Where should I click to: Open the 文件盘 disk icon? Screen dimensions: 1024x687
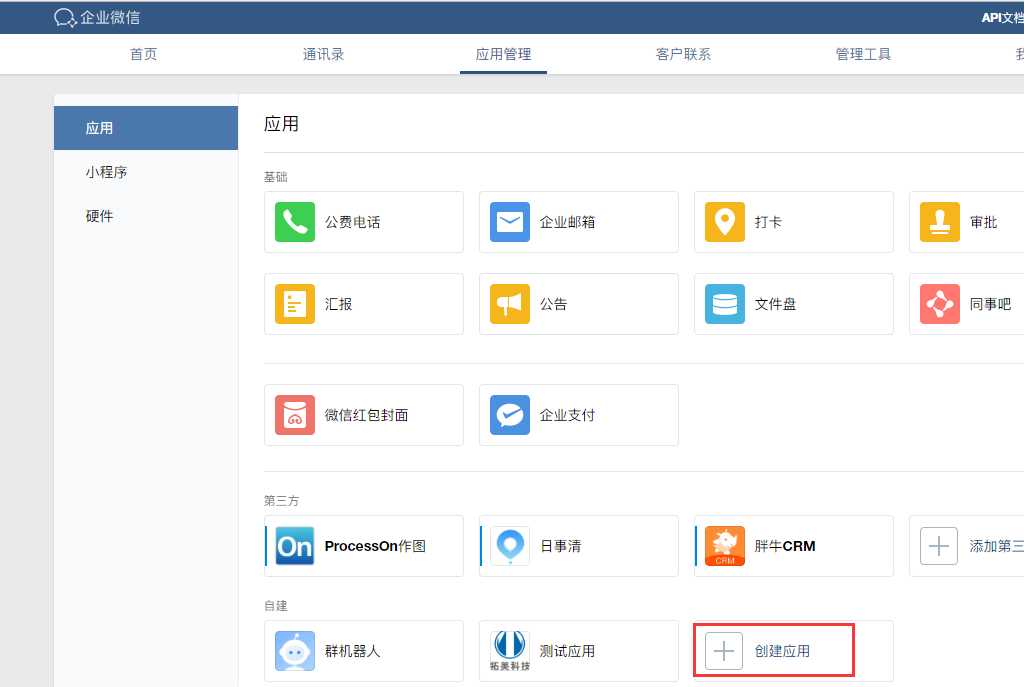725,304
